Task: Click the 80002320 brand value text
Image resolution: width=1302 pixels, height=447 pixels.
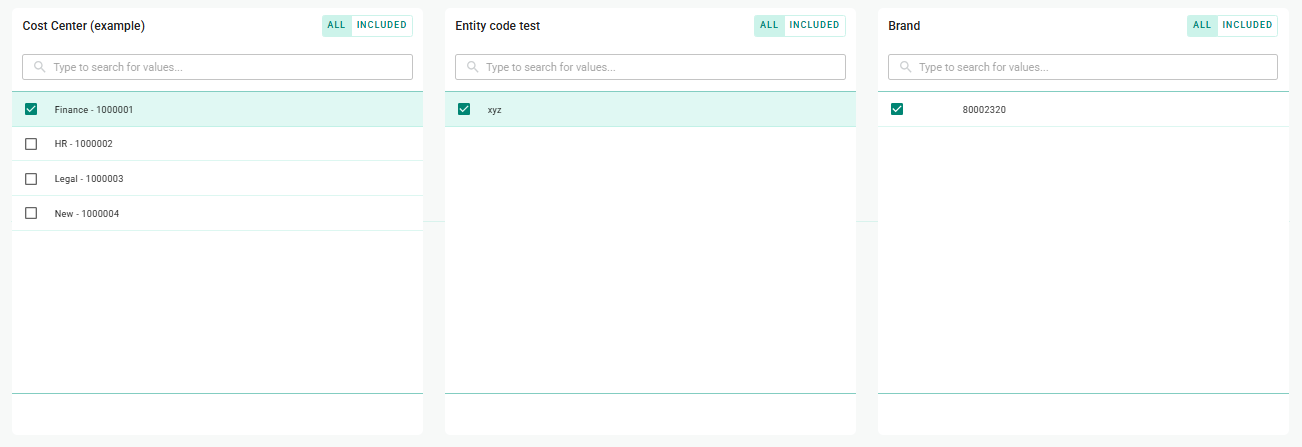Action: point(984,110)
